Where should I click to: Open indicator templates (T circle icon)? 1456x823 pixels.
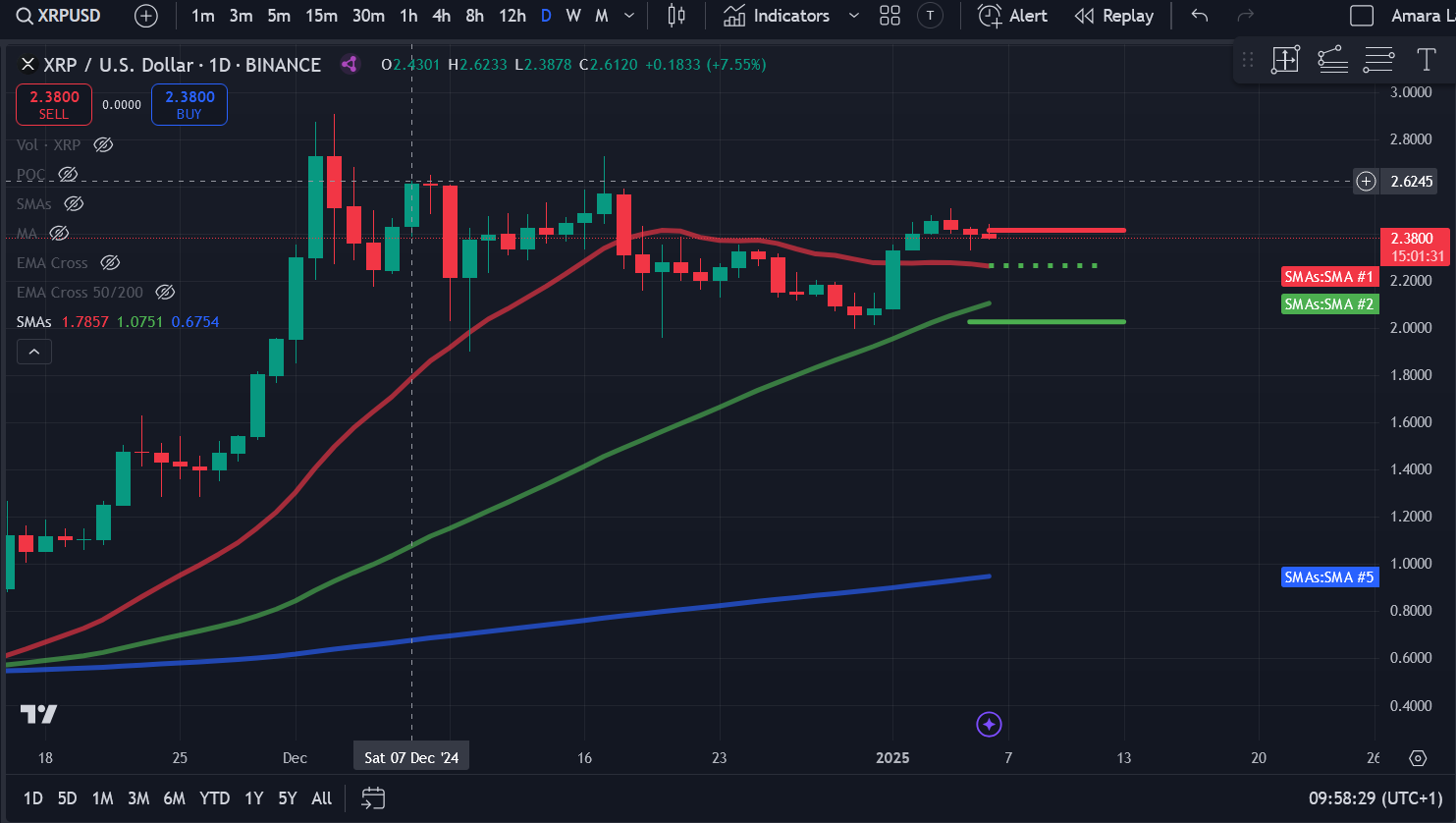click(930, 16)
